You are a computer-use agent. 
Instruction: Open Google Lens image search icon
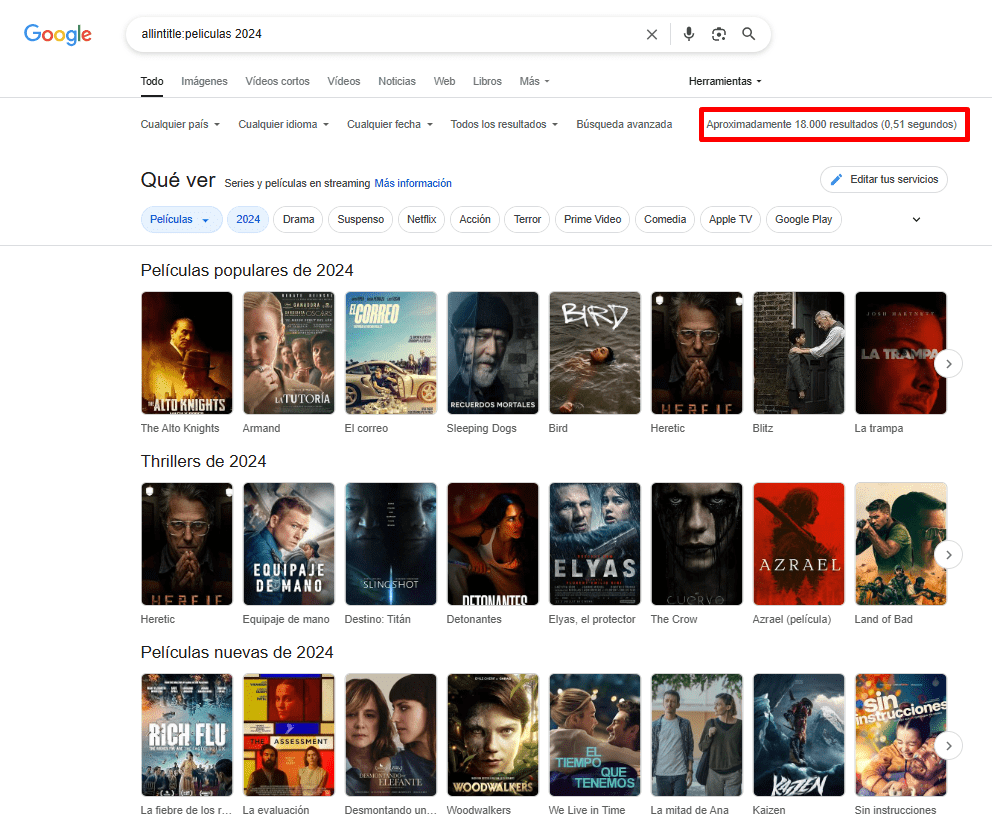(719, 34)
